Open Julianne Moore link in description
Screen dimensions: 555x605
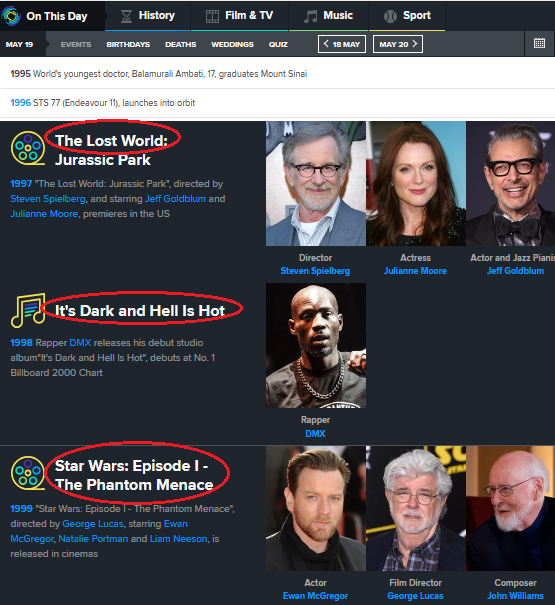44,214
